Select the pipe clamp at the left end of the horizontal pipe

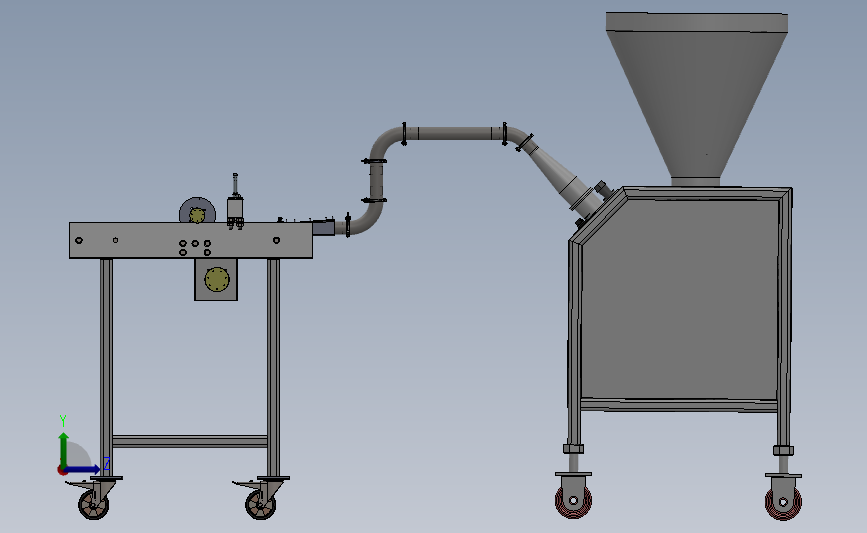click(x=405, y=134)
